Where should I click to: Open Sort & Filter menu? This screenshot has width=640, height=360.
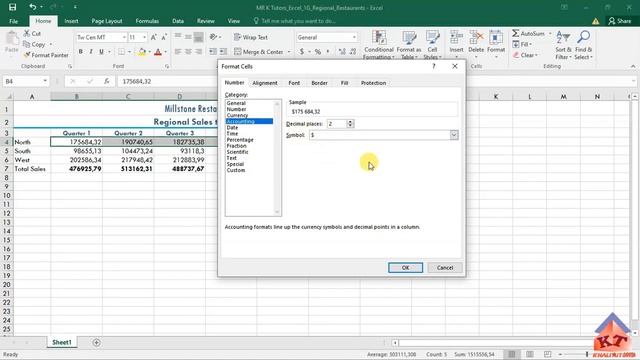(563, 44)
